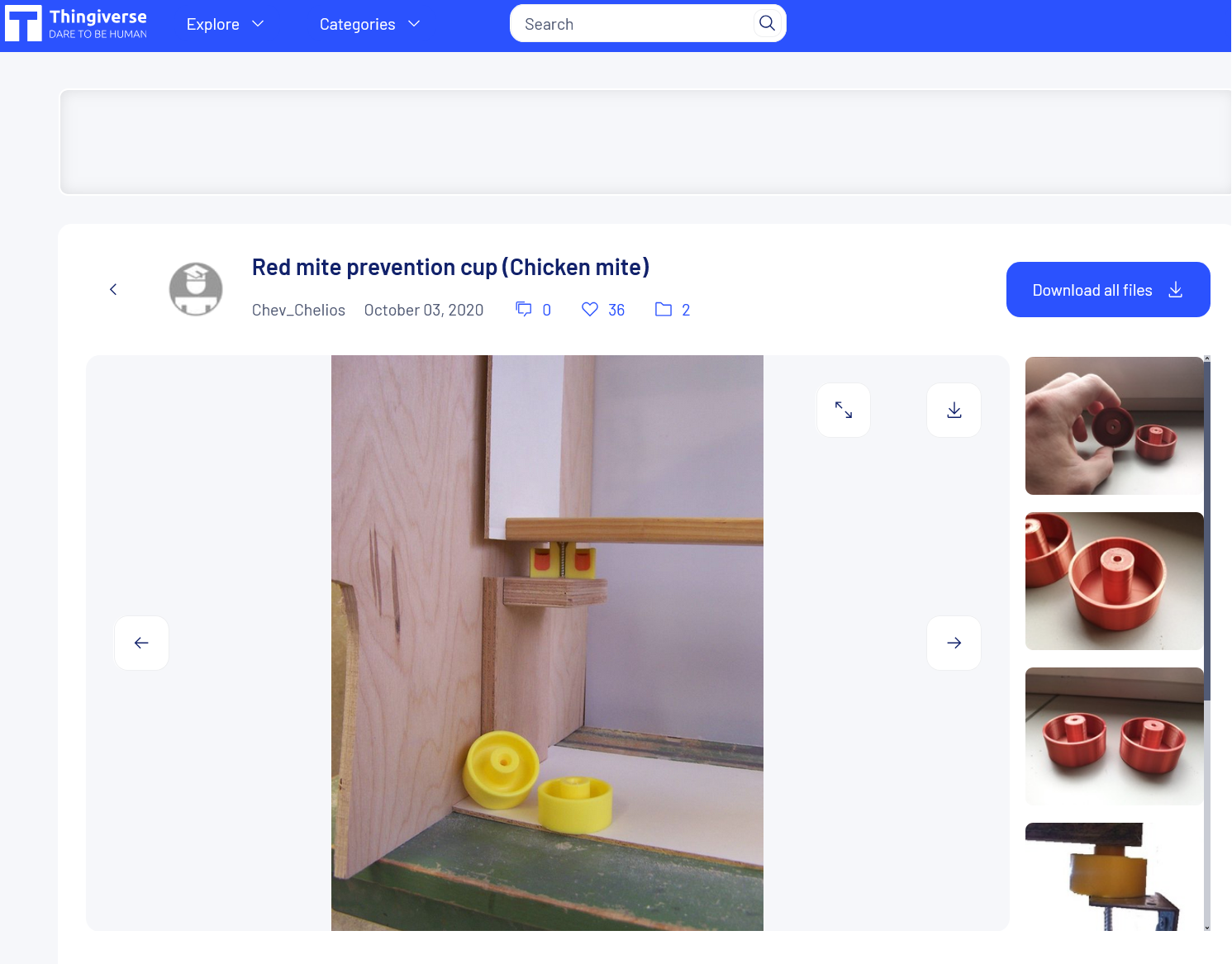
Task: Download the current image
Action: click(954, 410)
